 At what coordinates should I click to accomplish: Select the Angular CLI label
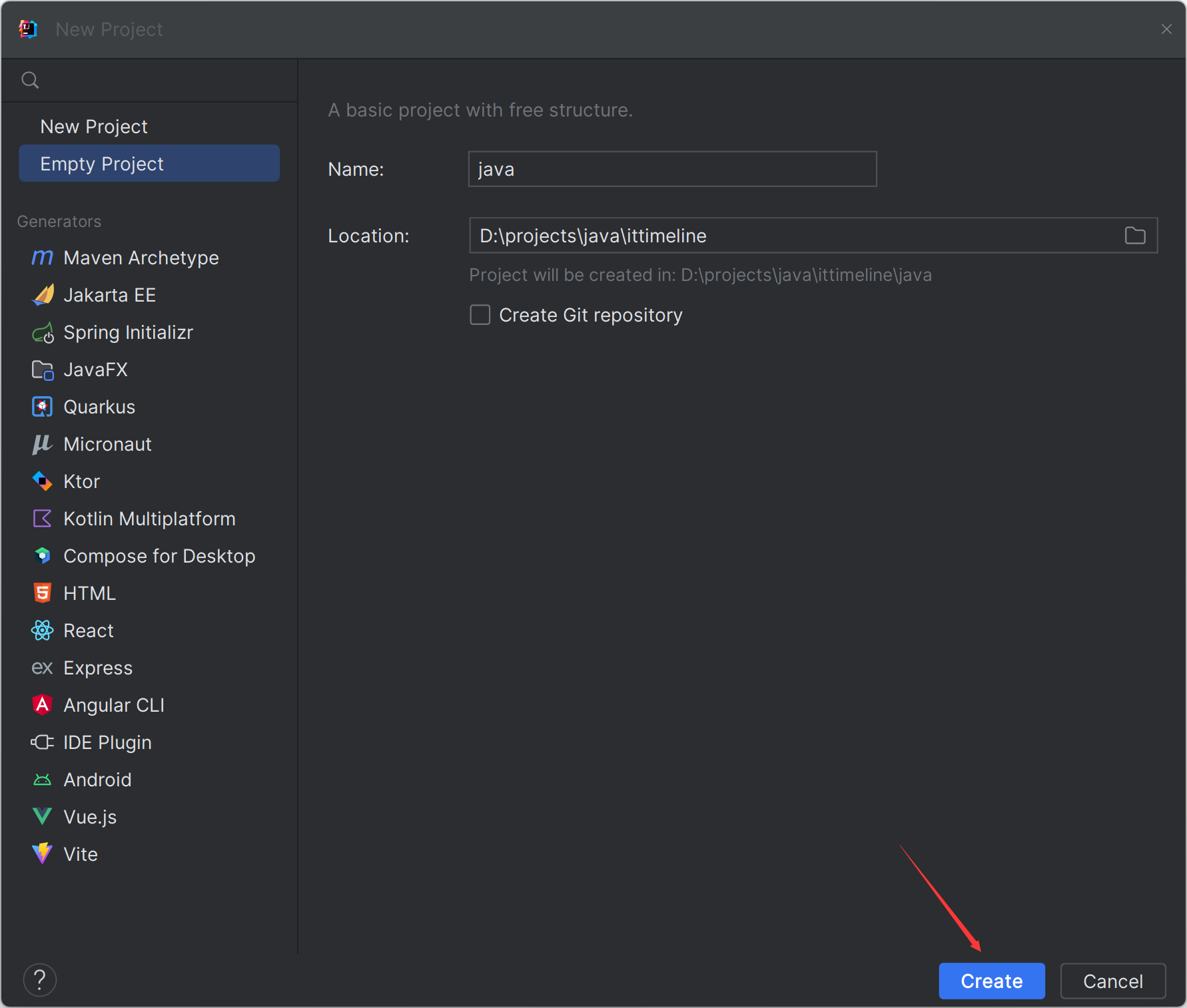tap(114, 705)
